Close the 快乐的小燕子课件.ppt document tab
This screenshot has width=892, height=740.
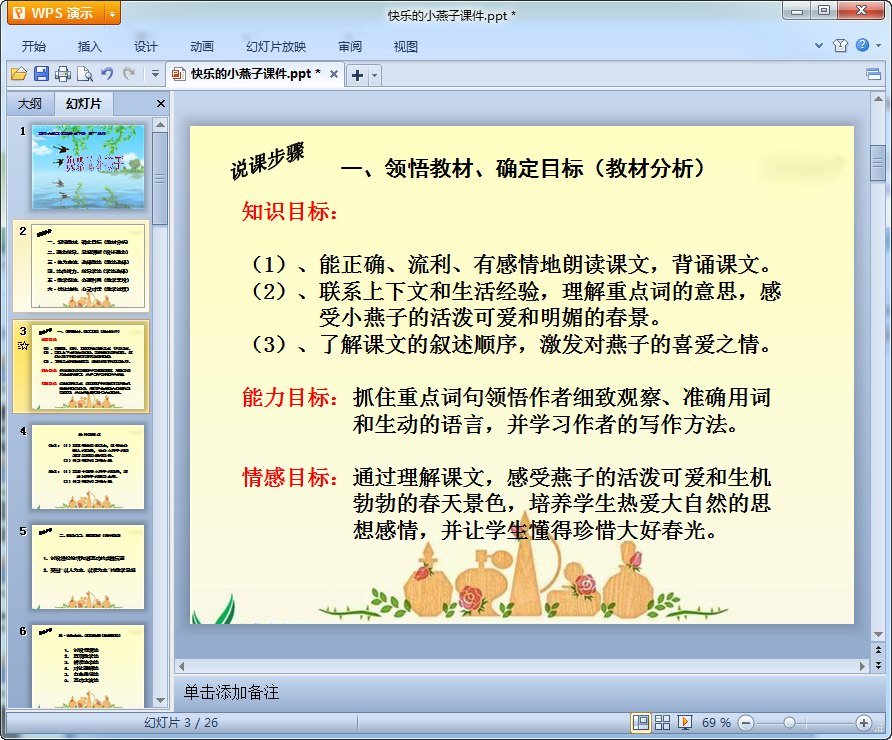coord(334,74)
